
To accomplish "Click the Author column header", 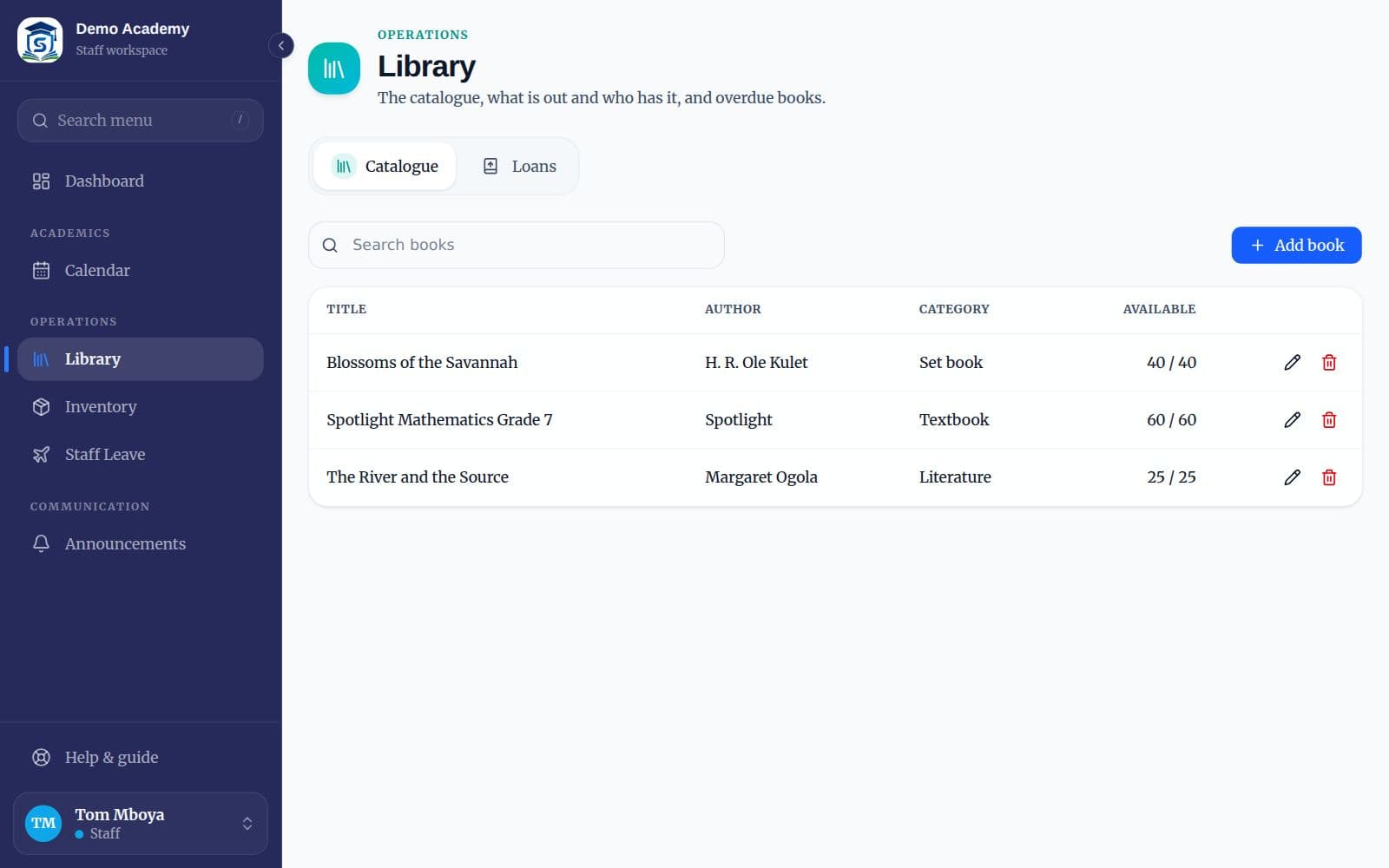I will (733, 309).
